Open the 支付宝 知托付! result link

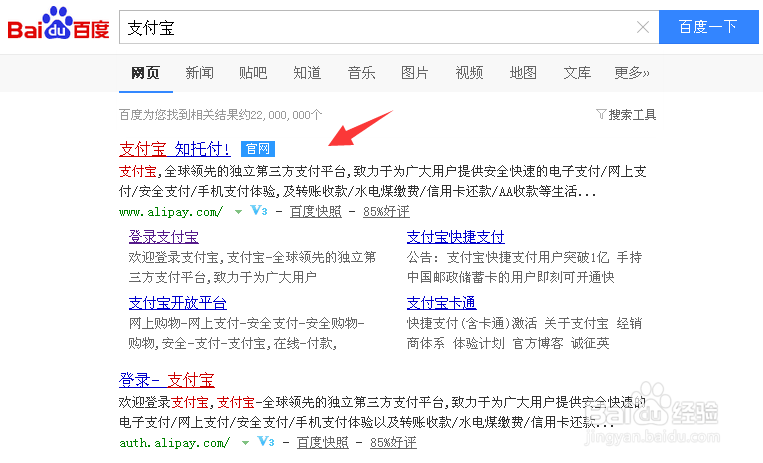(x=175, y=149)
